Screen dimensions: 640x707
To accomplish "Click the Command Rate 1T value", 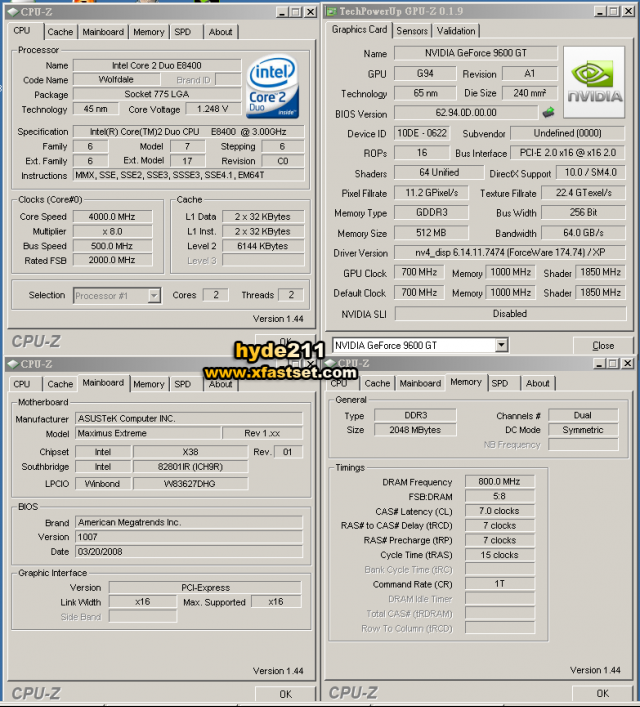I will [499, 584].
